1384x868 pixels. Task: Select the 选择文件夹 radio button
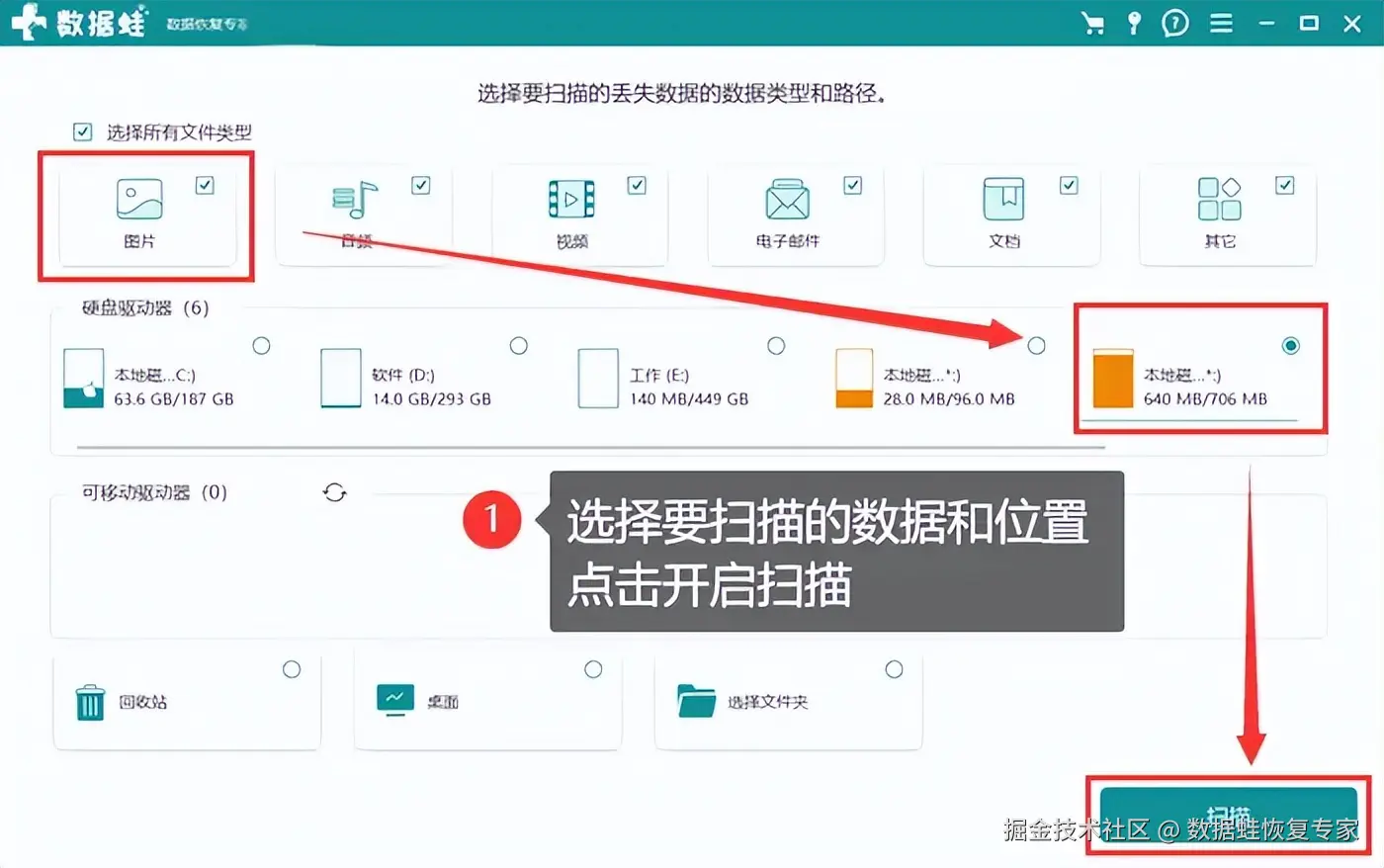(x=894, y=670)
